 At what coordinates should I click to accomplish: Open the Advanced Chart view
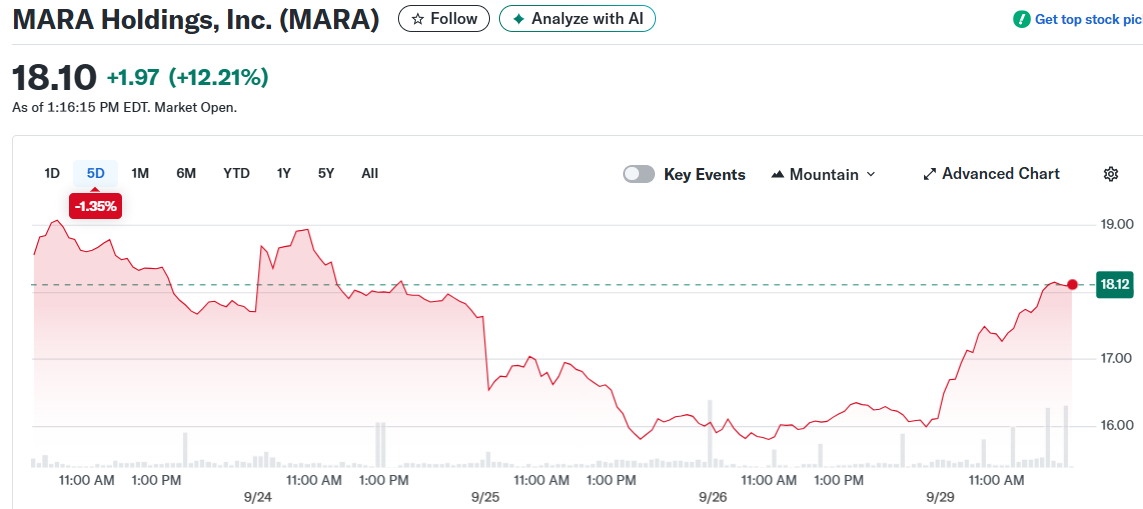point(991,174)
